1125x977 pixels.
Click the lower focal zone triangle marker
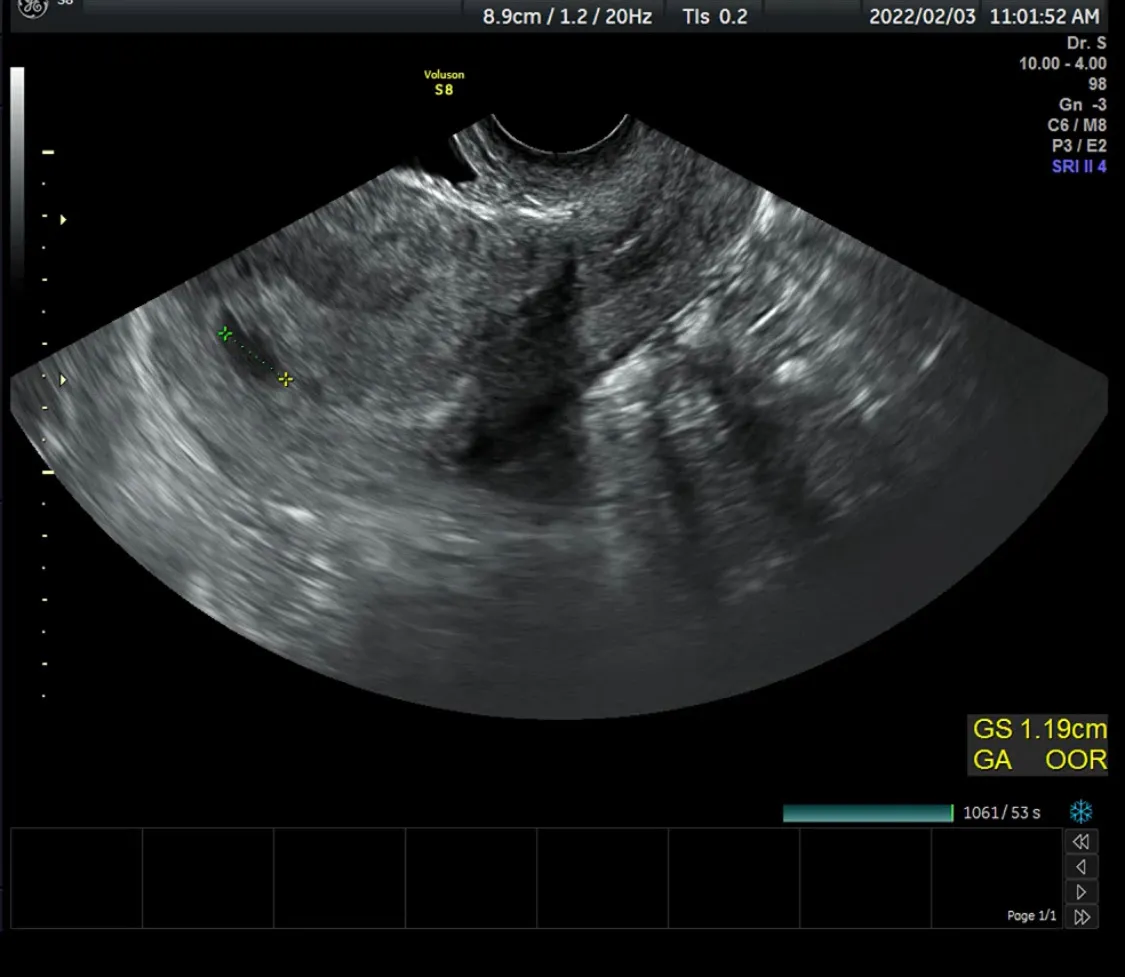pos(63,379)
